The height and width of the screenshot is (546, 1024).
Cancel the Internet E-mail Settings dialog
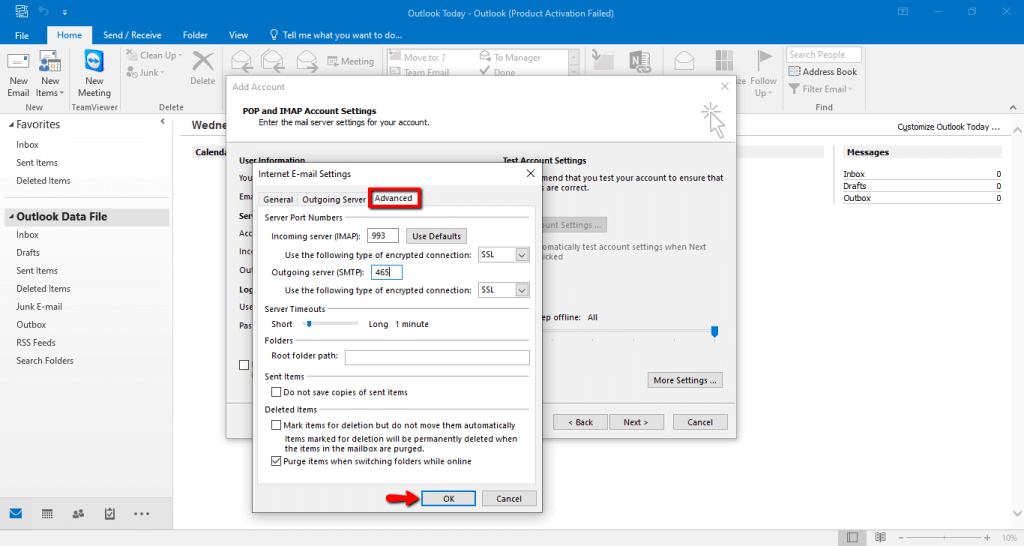tap(509, 499)
